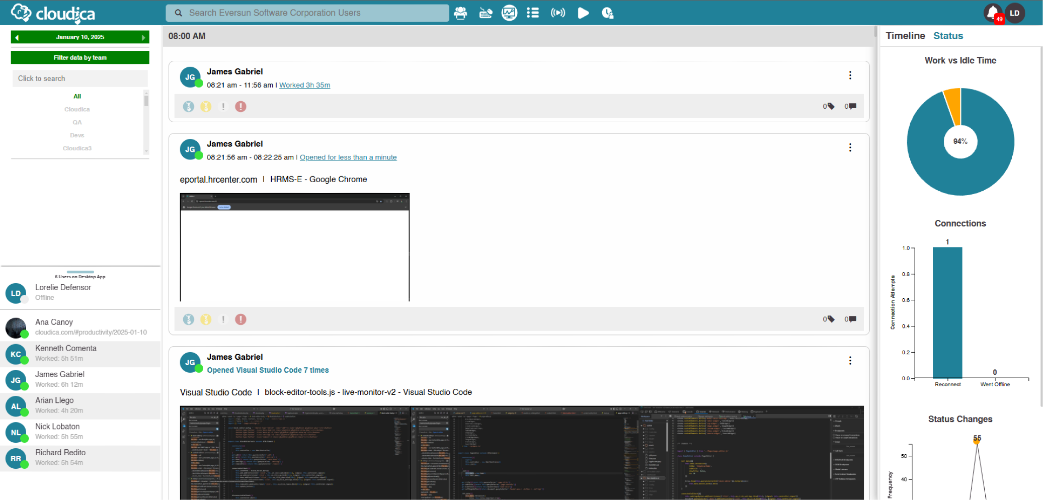
Task: Open the three-dot menu on the Visual Studio Code card
Action: tap(850, 360)
